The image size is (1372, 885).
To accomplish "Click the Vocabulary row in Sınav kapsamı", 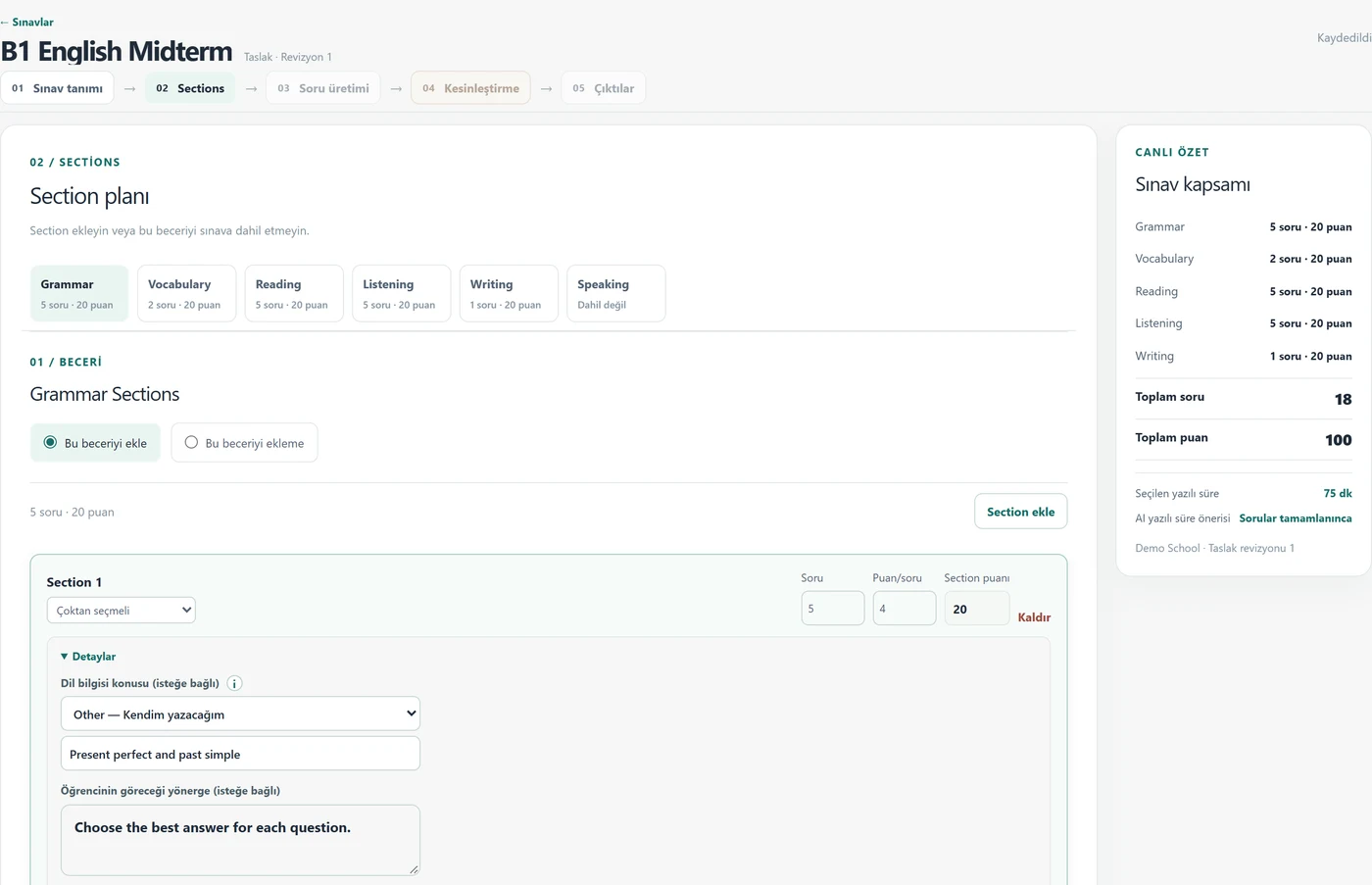I will [1244, 259].
